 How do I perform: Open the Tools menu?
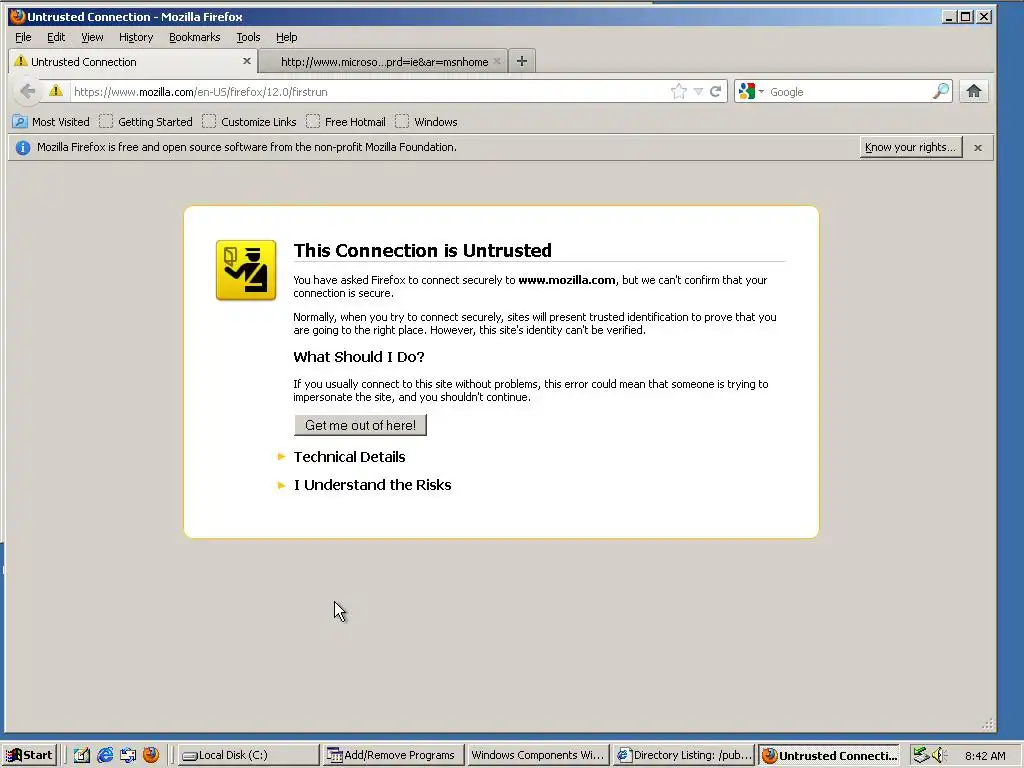click(x=248, y=37)
